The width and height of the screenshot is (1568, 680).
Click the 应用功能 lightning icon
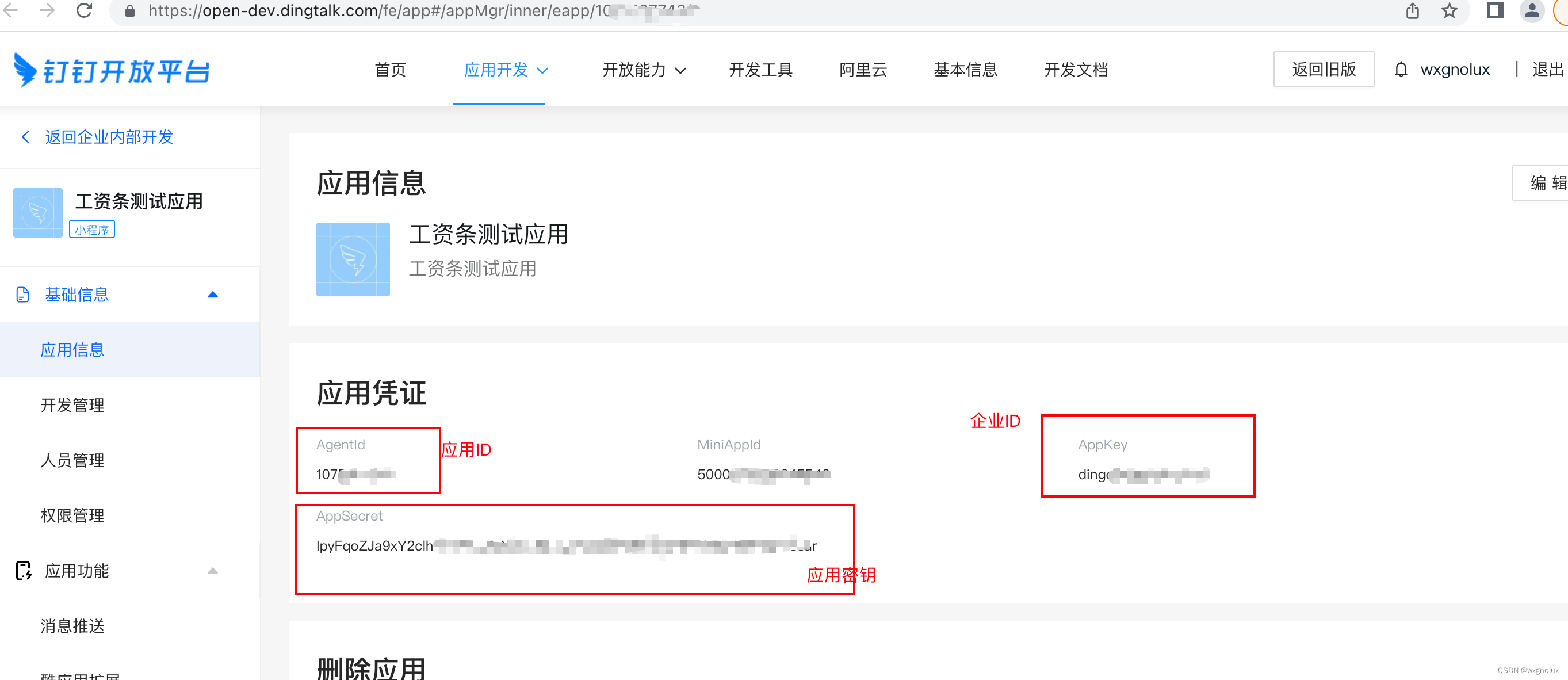23,571
